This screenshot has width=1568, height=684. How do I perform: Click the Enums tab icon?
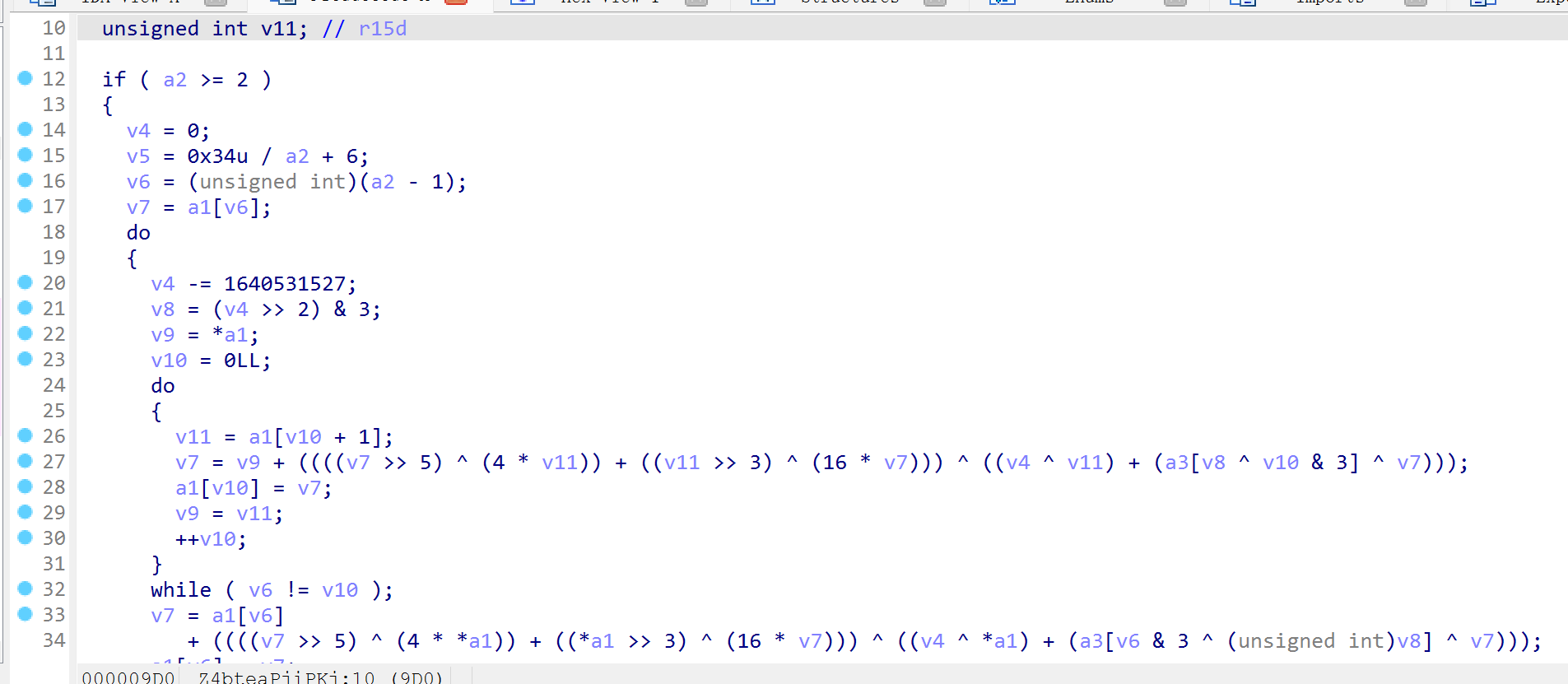pos(1002,2)
